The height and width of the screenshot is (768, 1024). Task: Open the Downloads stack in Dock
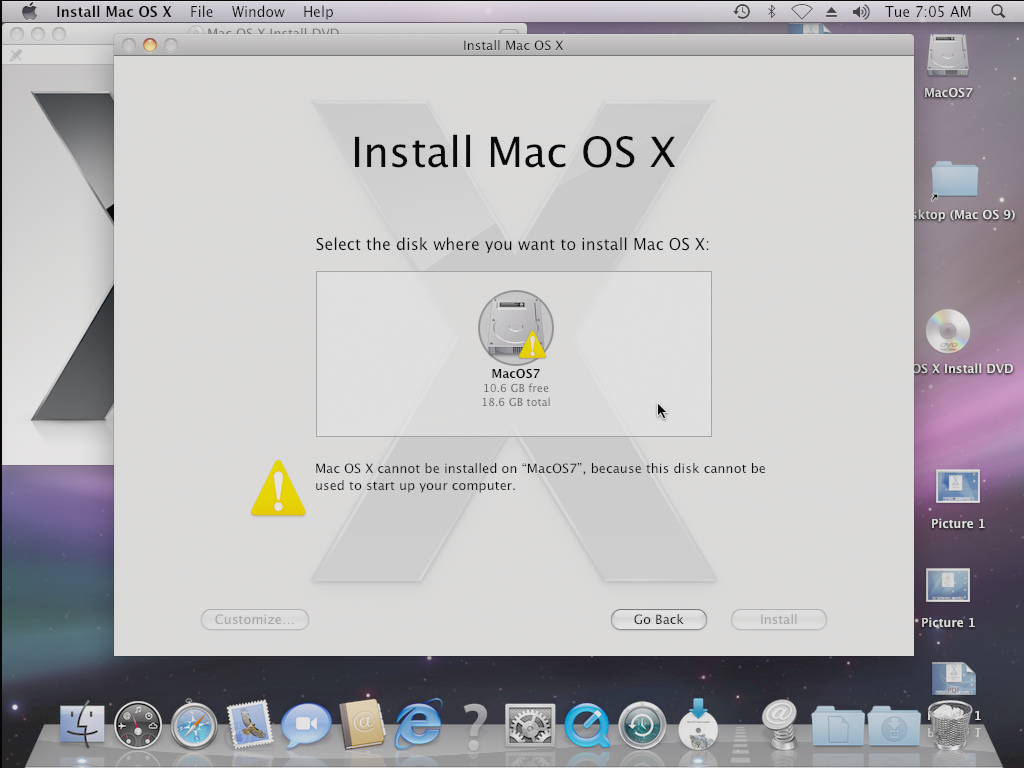[894, 726]
